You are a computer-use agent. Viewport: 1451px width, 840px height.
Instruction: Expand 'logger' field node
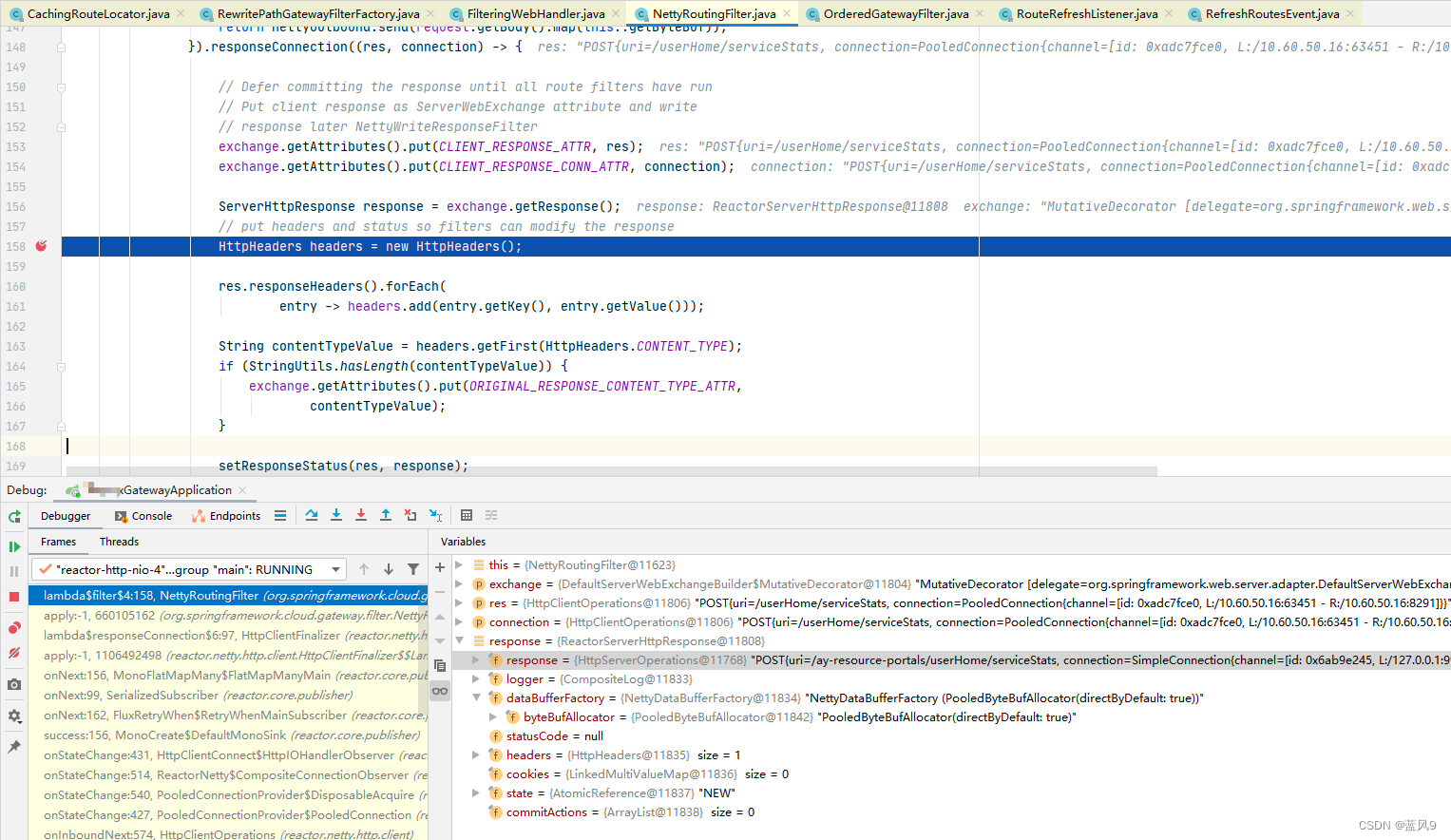(476, 678)
